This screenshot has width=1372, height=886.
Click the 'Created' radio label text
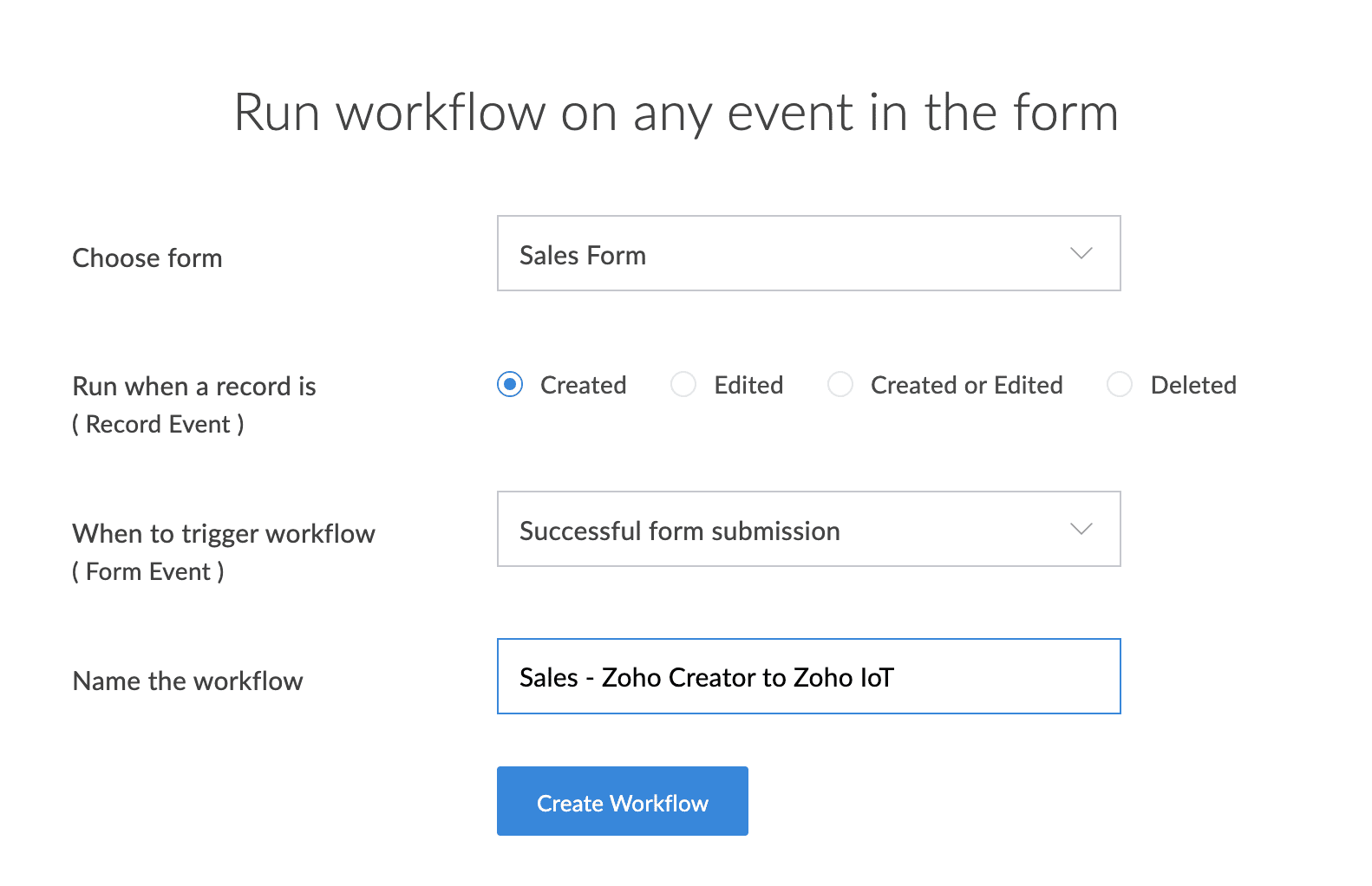pyautogui.click(x=583, y=385)
